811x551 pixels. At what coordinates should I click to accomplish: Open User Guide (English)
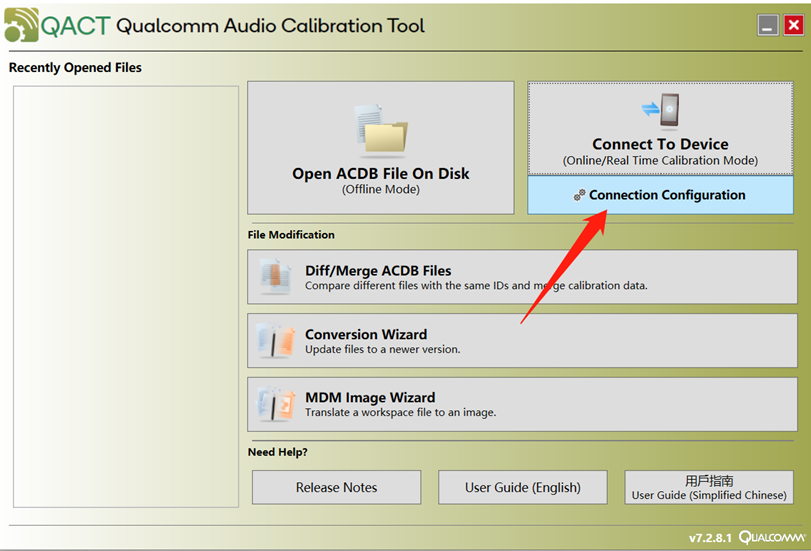[x=523, y=487]
